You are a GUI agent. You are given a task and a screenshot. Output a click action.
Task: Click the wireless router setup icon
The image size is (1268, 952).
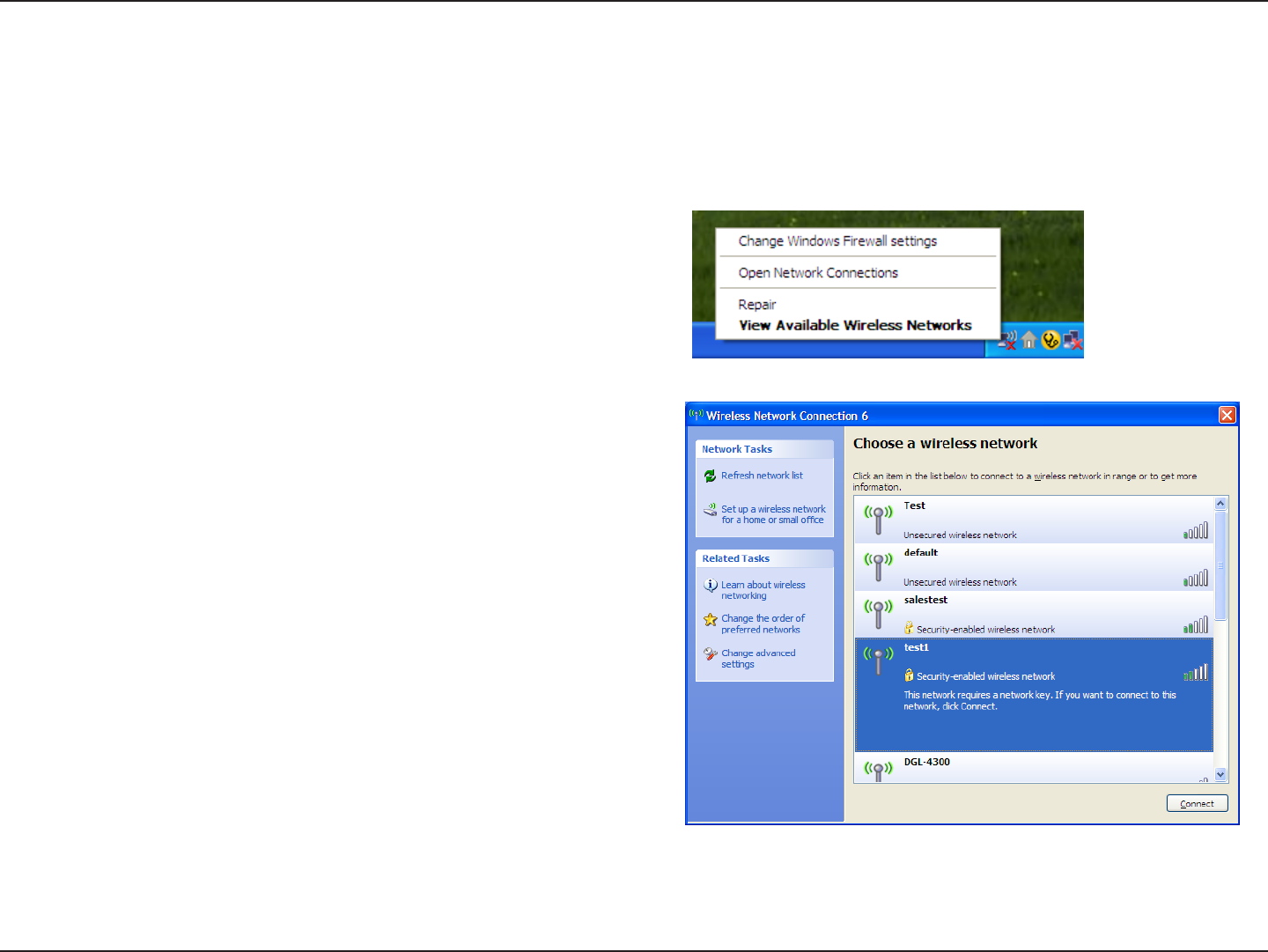coord(710,510)
